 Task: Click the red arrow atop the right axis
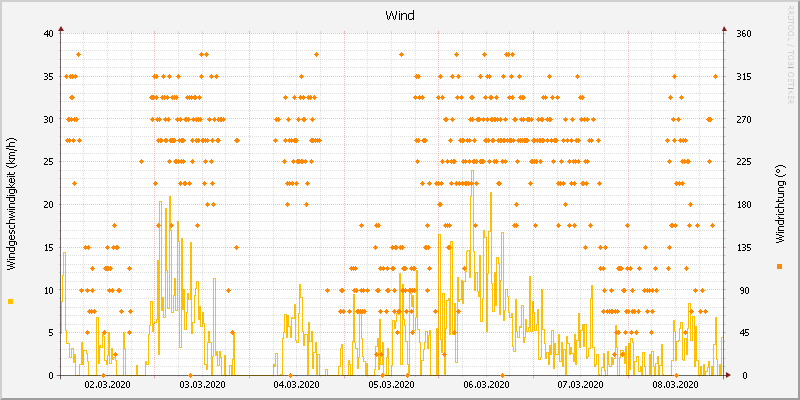click(x=723, y=29)
